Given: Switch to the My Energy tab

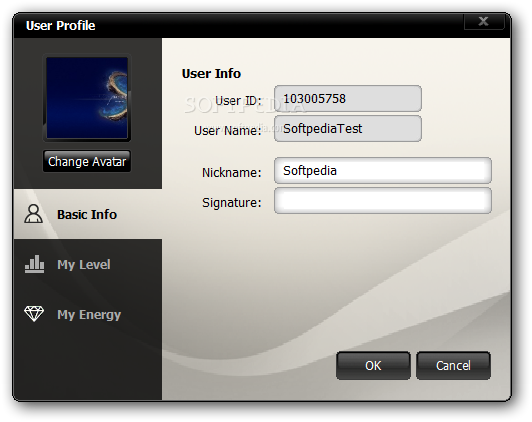Looking at the screenshot, I should pyautogui.click(x=88, y=314).
